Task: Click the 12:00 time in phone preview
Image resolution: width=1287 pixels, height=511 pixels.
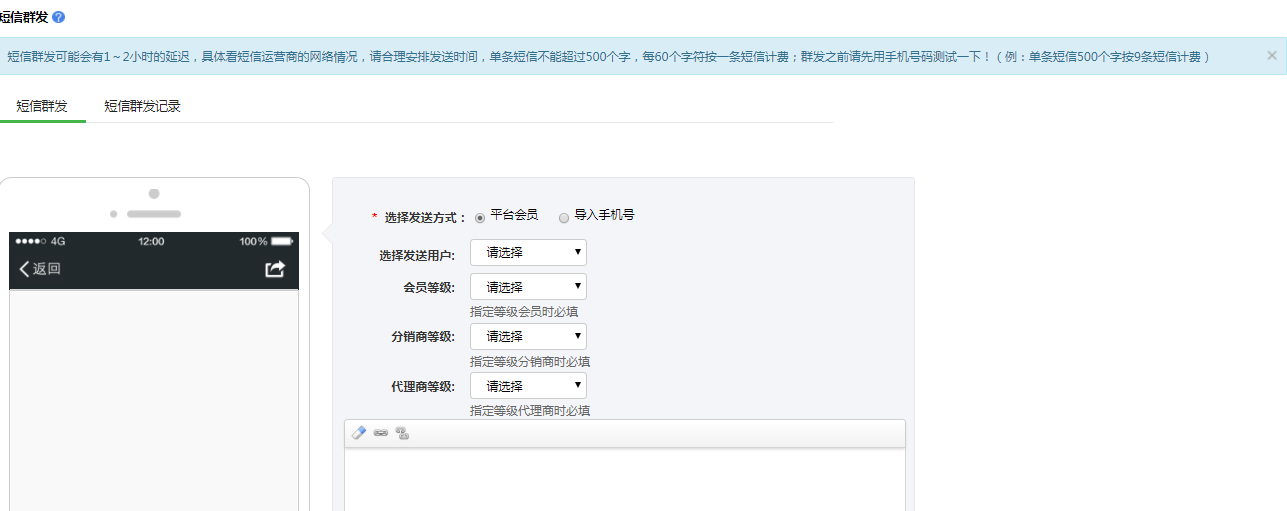Action: [151, 242]
